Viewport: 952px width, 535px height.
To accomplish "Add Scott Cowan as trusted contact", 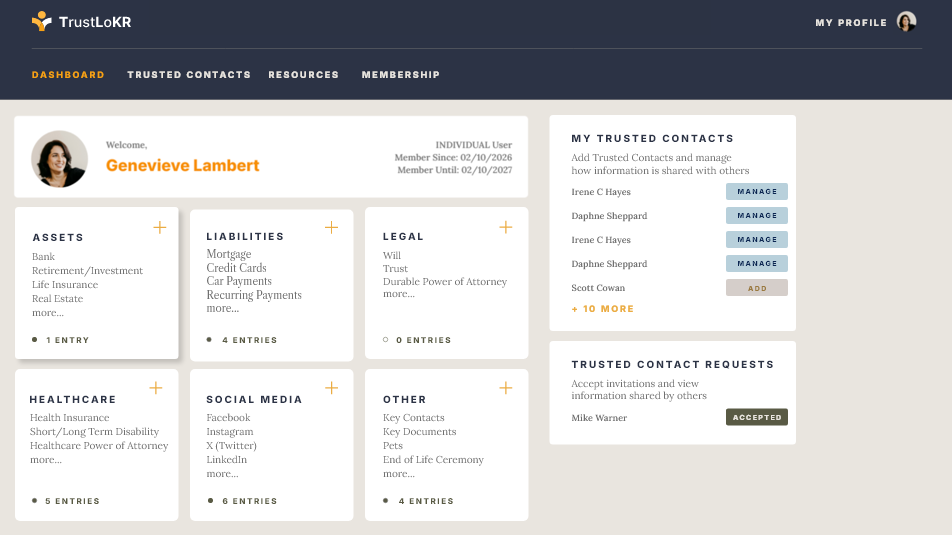I will coord(756,288).
